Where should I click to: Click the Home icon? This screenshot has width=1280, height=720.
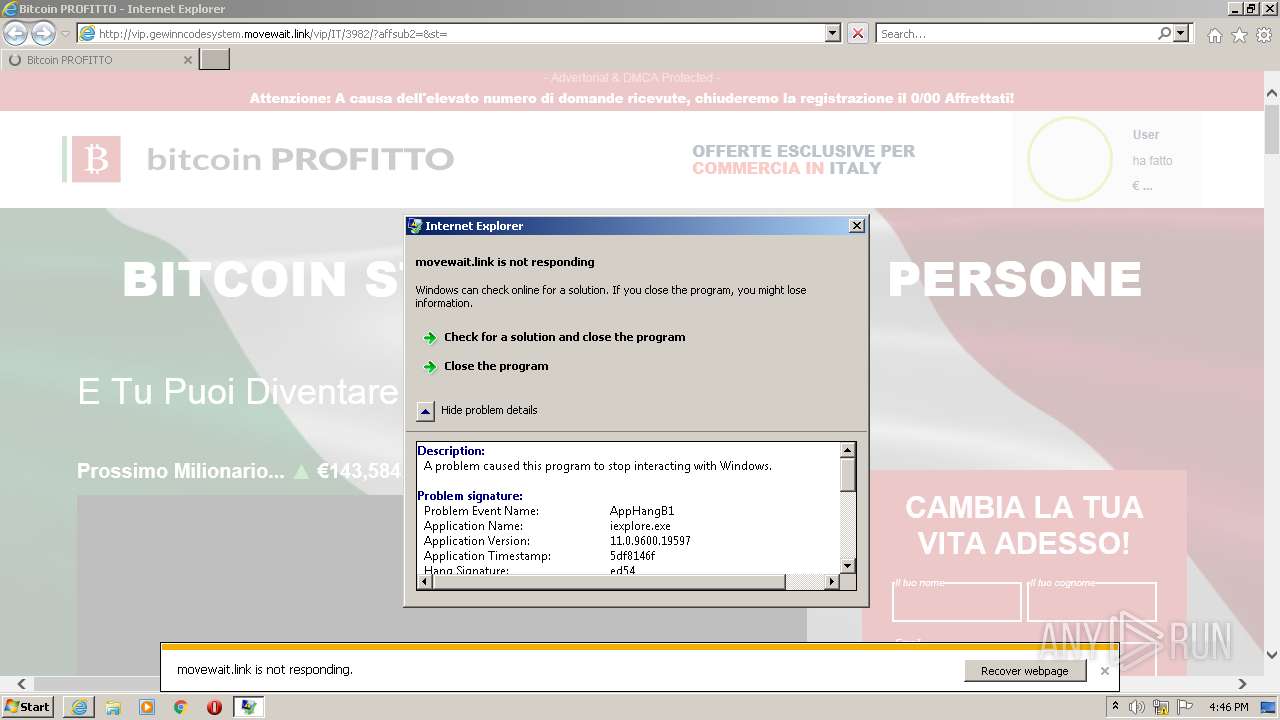coord(1214,35)
